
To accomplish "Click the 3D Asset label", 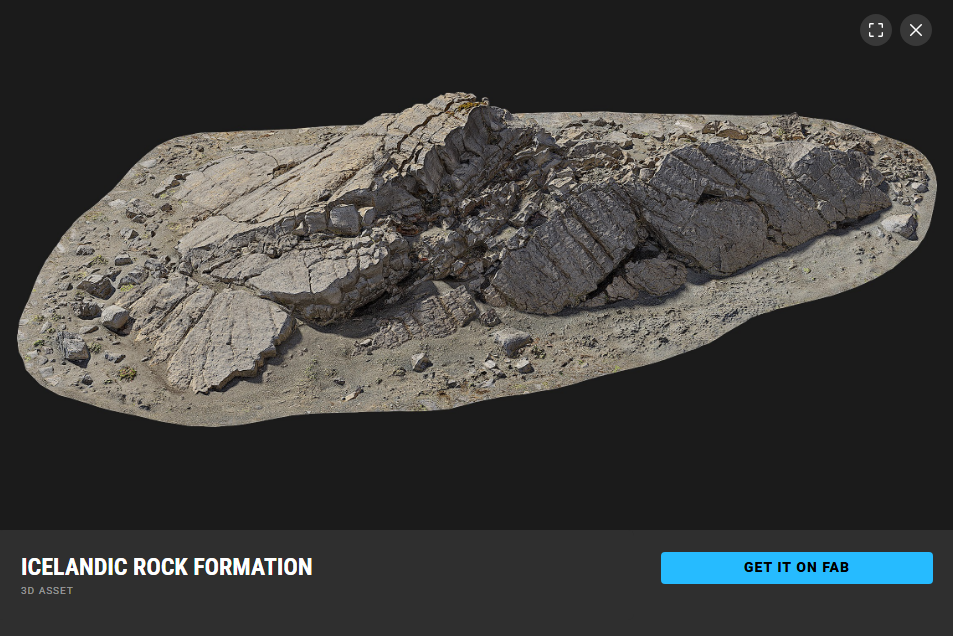I will [x=47, y=590].
